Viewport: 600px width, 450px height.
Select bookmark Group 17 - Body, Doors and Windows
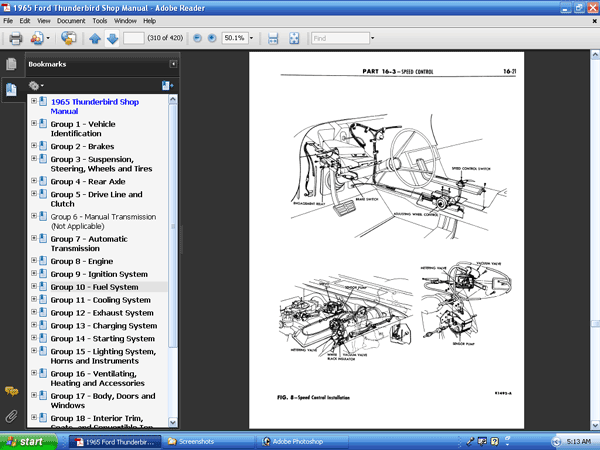103,400
